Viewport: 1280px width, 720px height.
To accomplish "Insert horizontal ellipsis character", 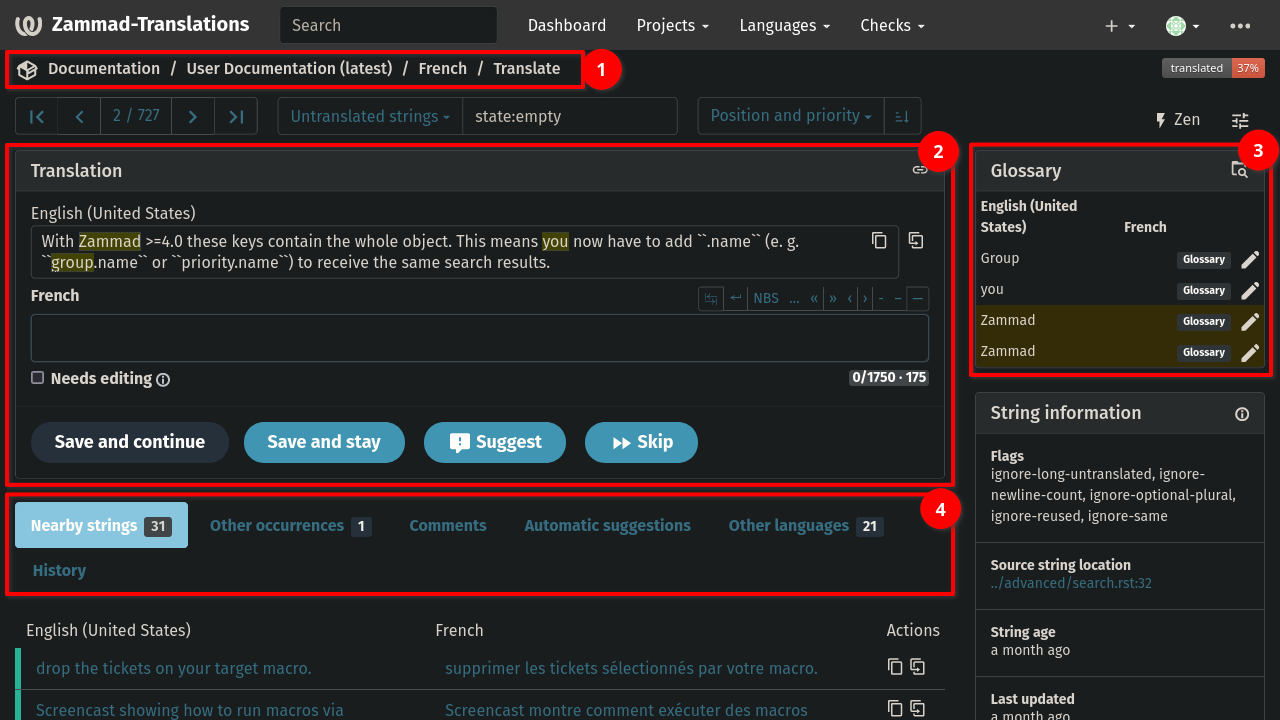I will (794, 298).
